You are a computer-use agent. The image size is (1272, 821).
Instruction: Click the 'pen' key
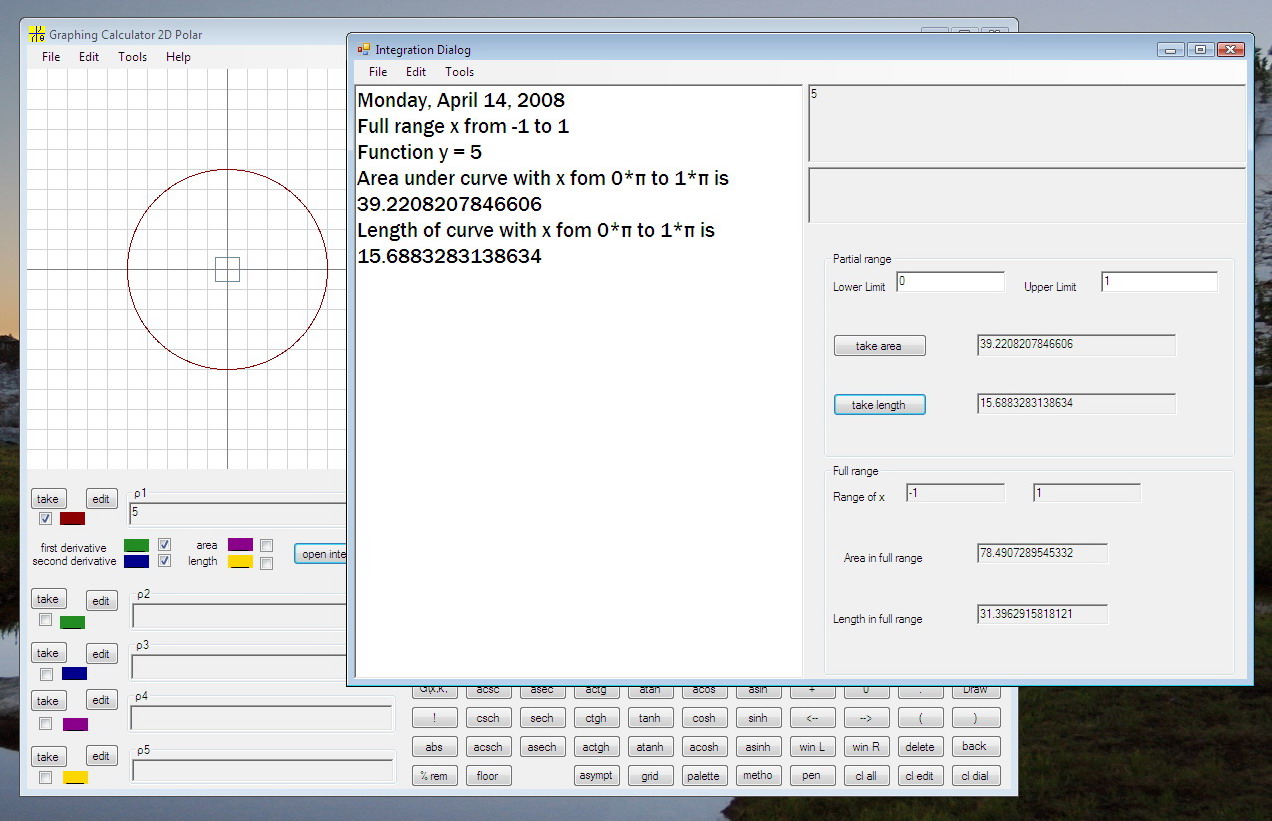click(812, 776)
